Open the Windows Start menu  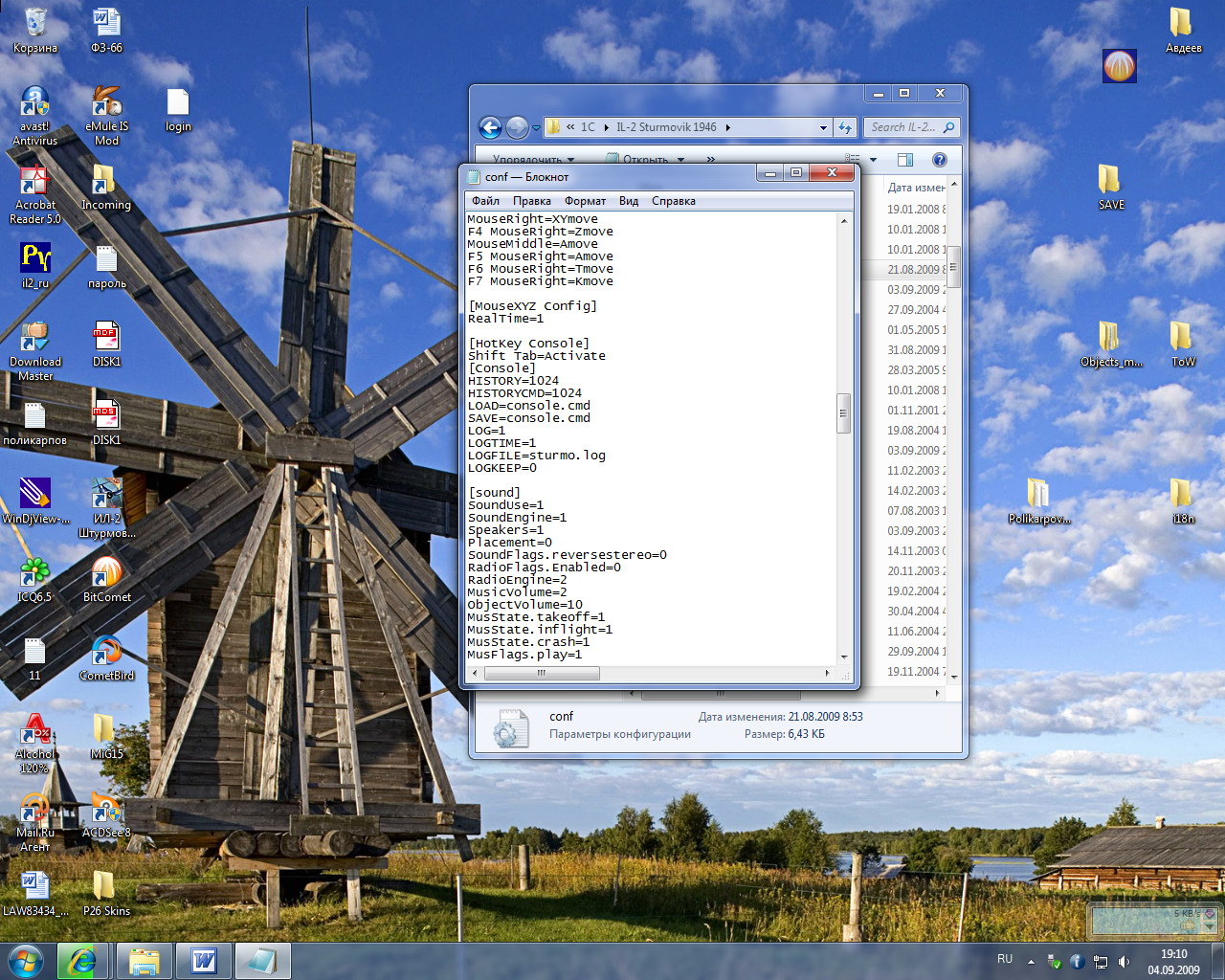(25, 960)
